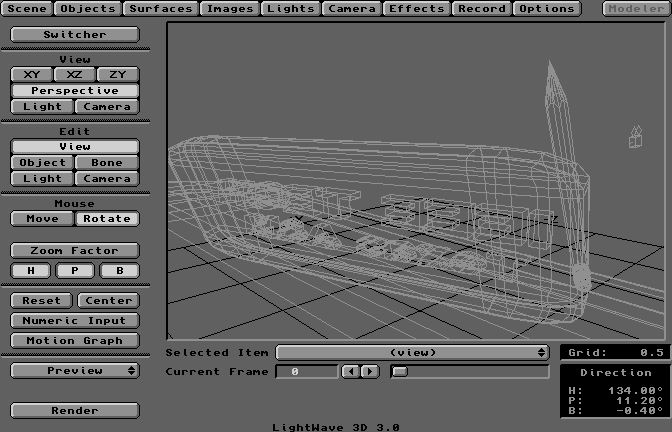The width and height of the screenshot is (672, 432).
Task: Click the Render button
Action: click(75, 411)
